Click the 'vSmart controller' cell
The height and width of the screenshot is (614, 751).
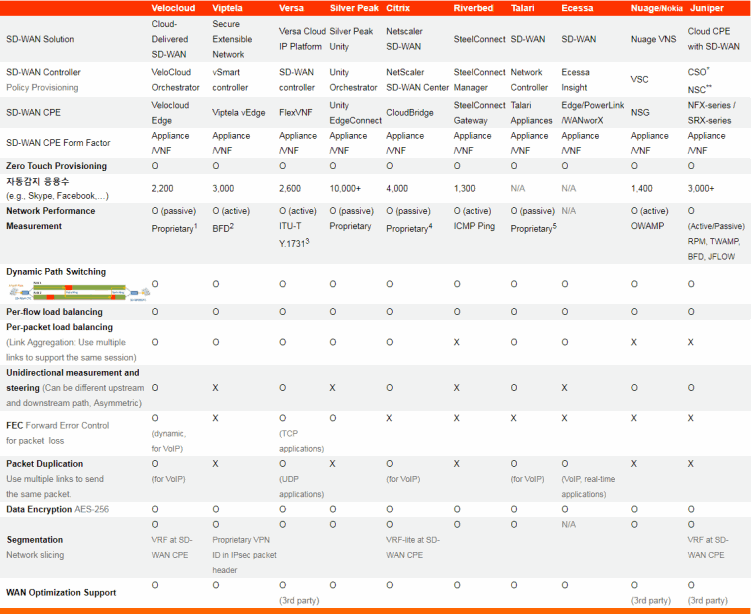coord(230,80)
